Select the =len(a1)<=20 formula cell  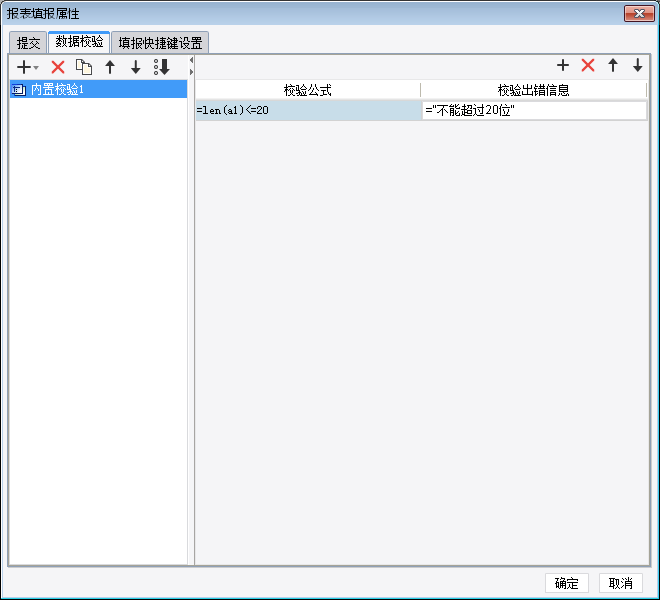(x=309, y=110)
